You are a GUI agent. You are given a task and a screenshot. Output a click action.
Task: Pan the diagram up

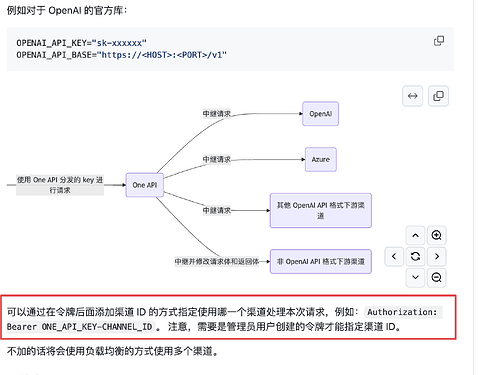415,235
